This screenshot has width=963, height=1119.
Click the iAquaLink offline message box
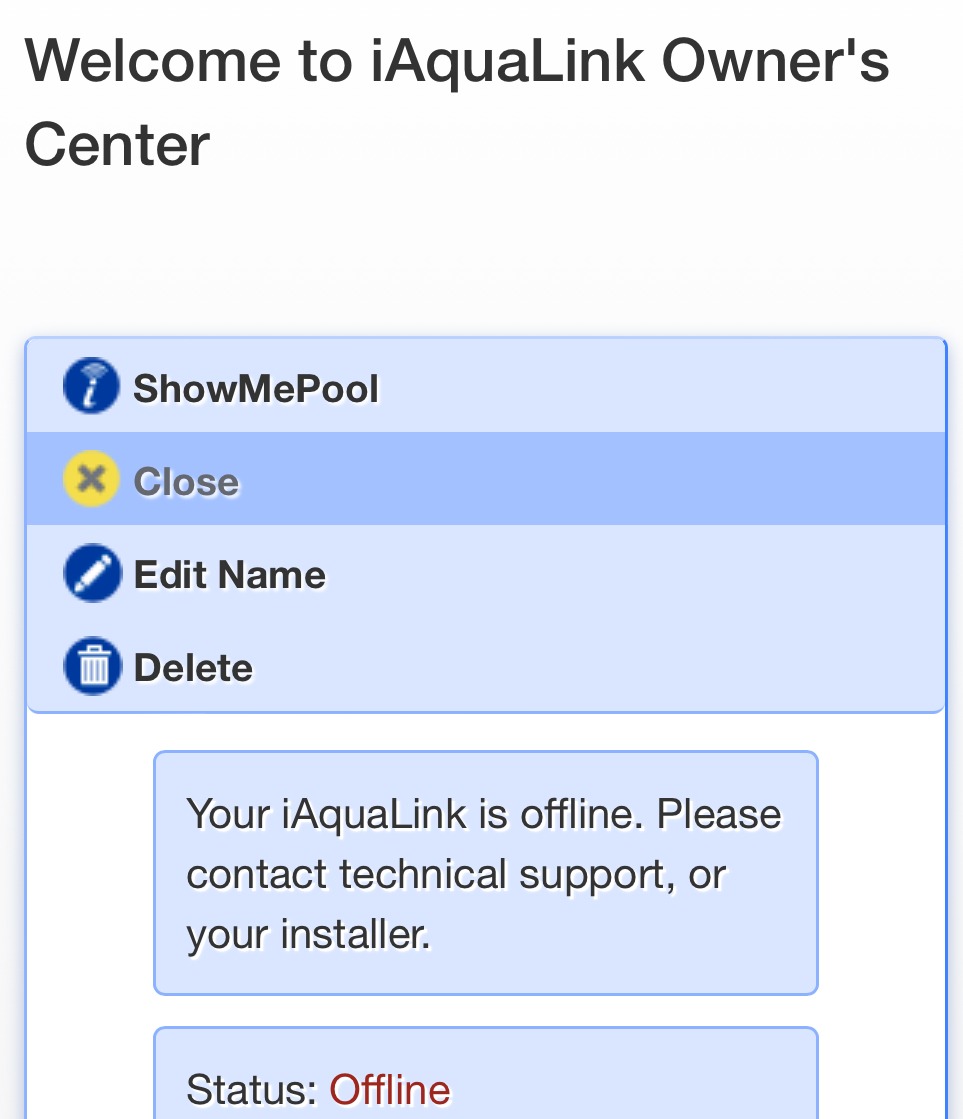pyautogui.click(x=485, y=872)
